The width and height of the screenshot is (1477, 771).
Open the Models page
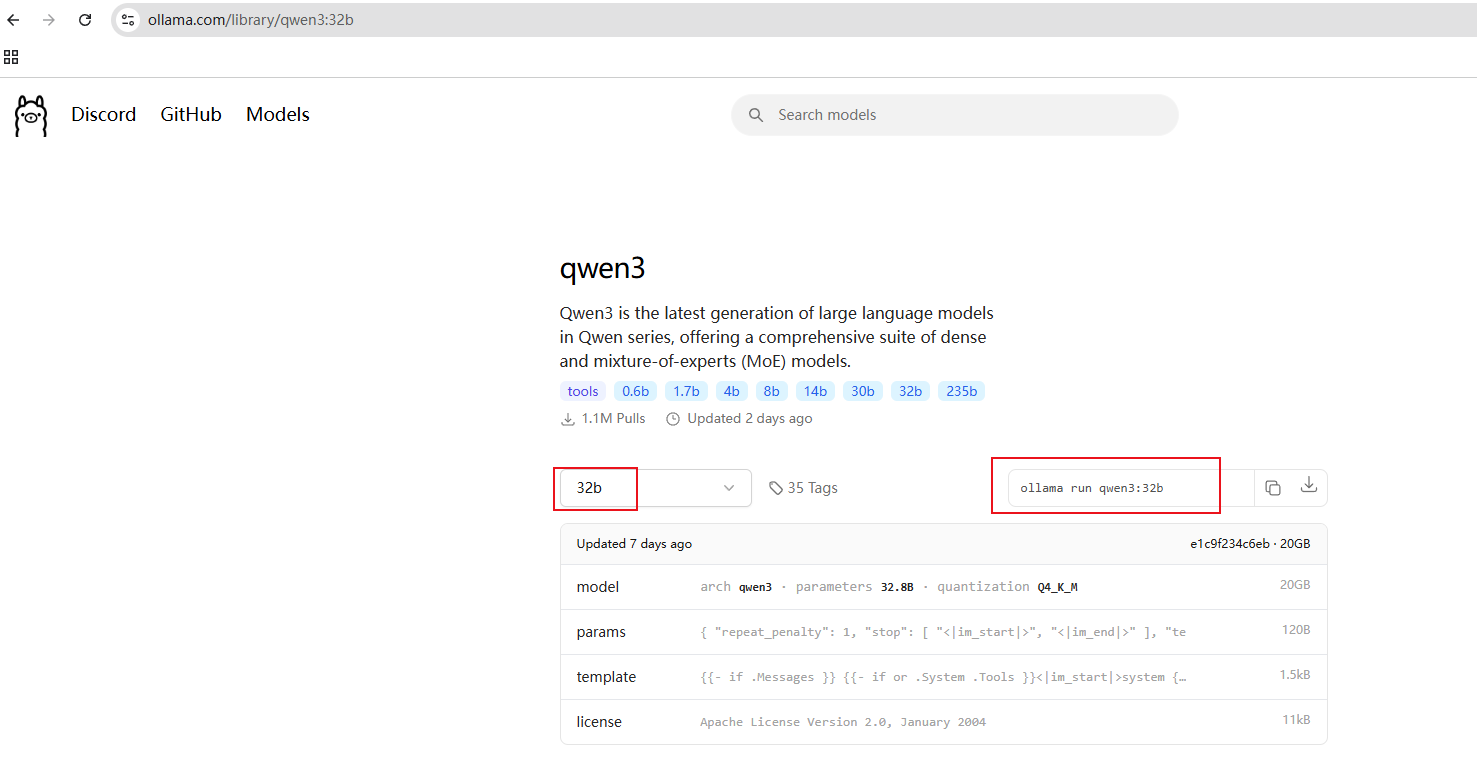[x=278, y=115]
